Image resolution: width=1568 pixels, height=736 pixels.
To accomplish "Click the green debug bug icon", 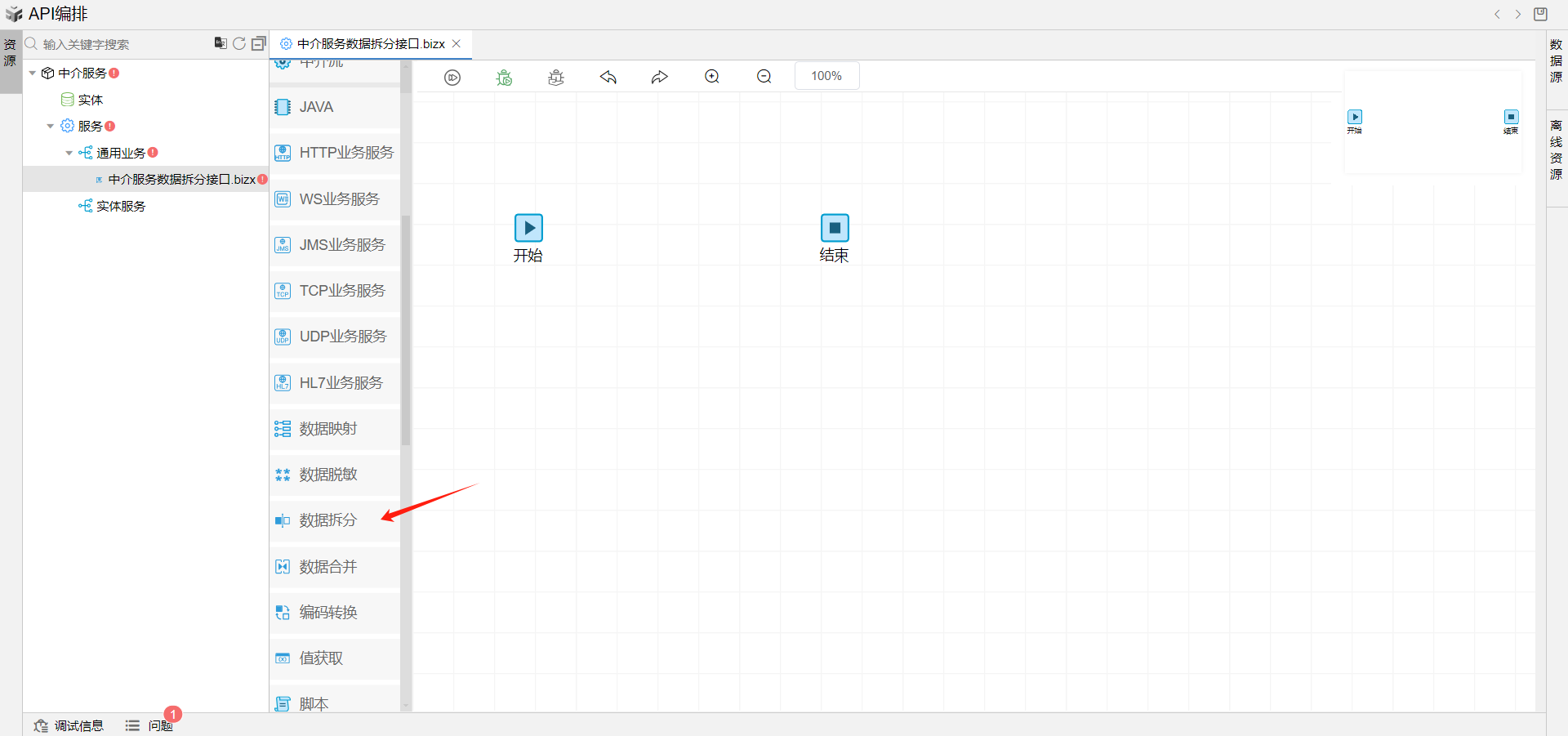I will coord(505,77).
